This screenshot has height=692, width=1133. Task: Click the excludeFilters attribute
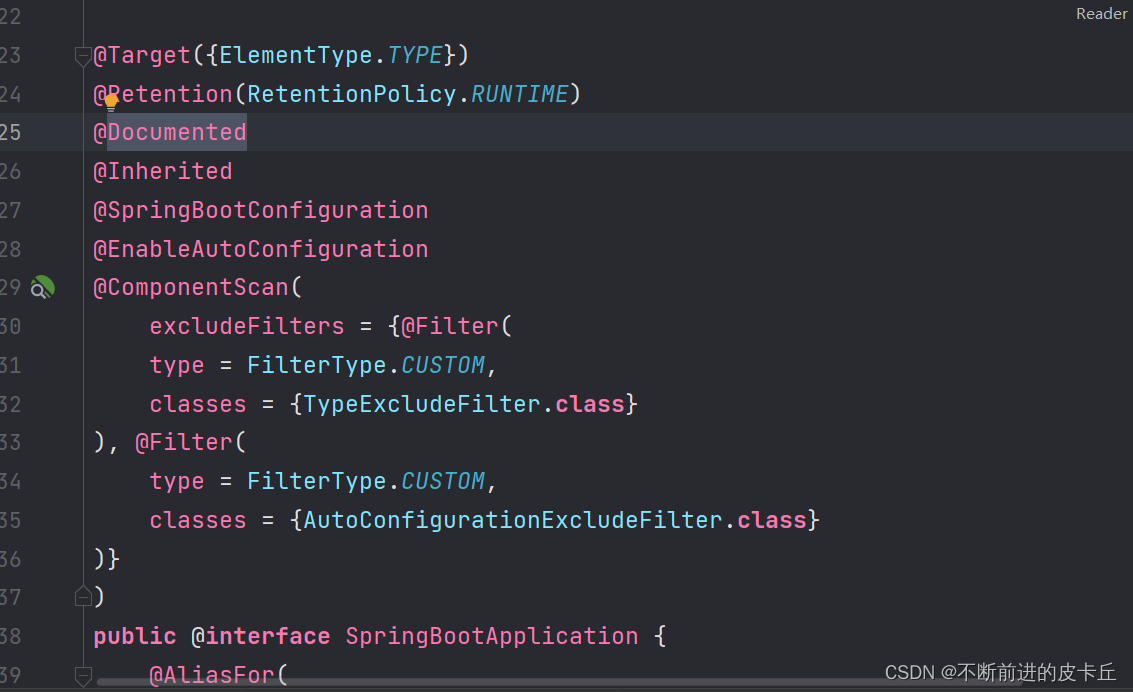(x=247, y=326)
